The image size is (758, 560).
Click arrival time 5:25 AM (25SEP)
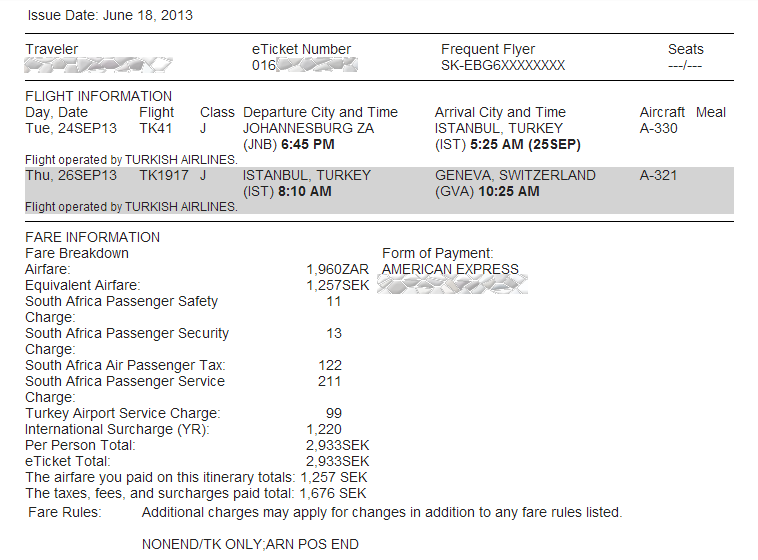click(x=525, y=144)
